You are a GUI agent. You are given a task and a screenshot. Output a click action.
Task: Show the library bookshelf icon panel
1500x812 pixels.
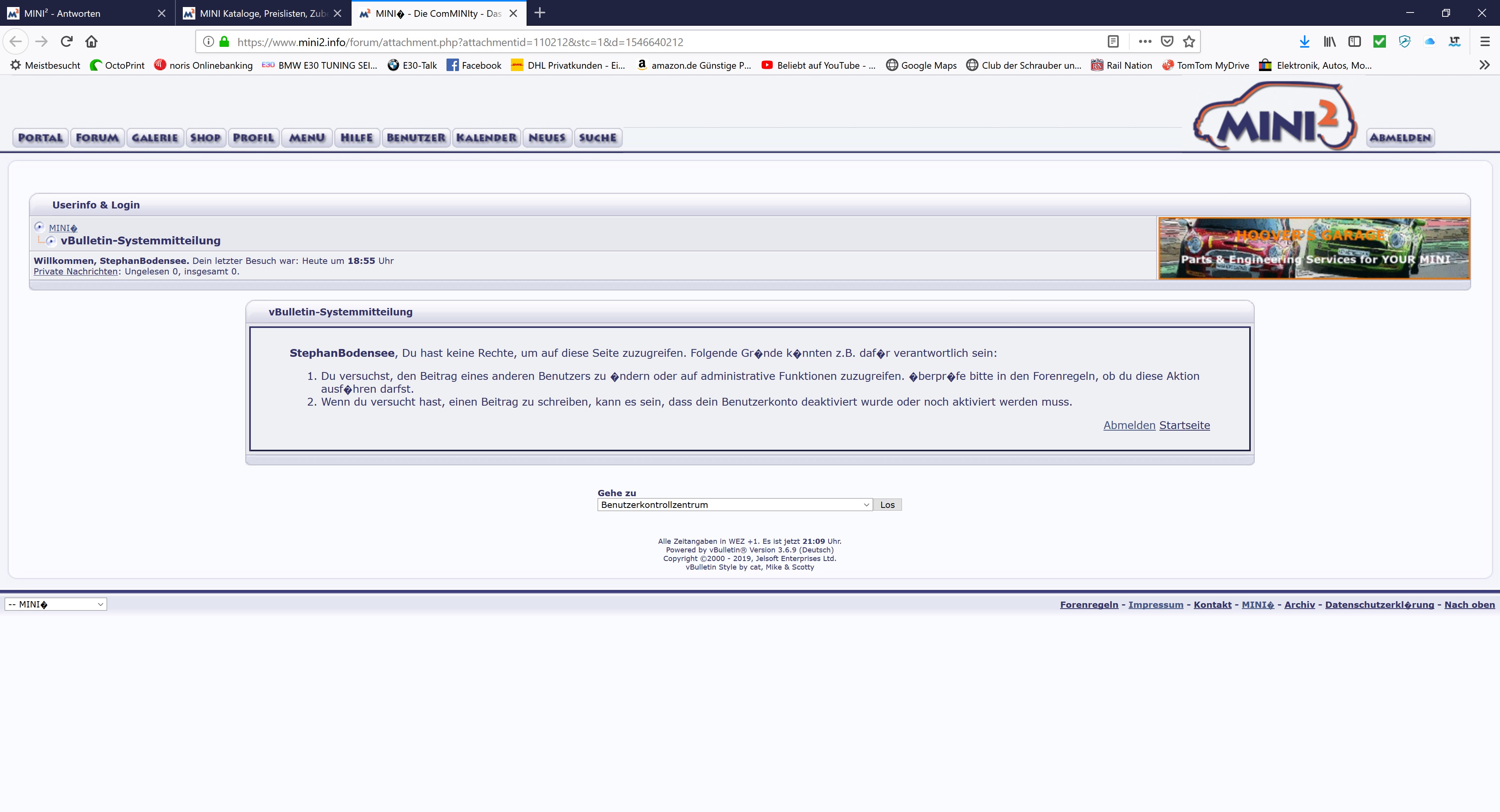[x=1329, y=41]
